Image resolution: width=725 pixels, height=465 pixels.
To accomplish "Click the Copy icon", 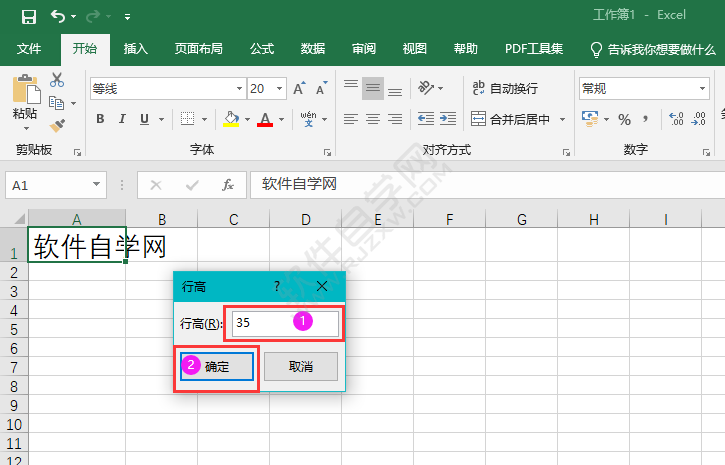I will [x=56, y=103].
